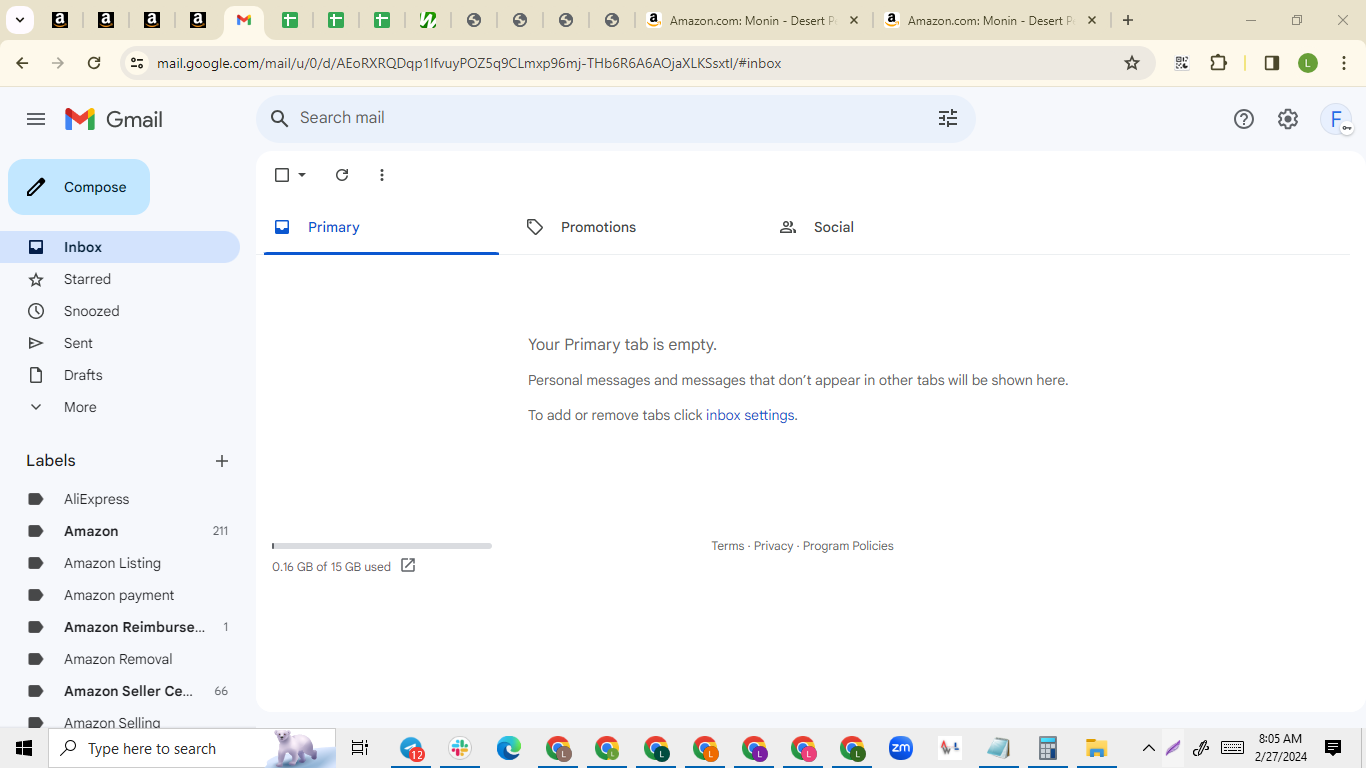This screenshot has width=1366, height=768.
Task: Open the select dropdown arrow beside checkbox
Action: (302, 175)
